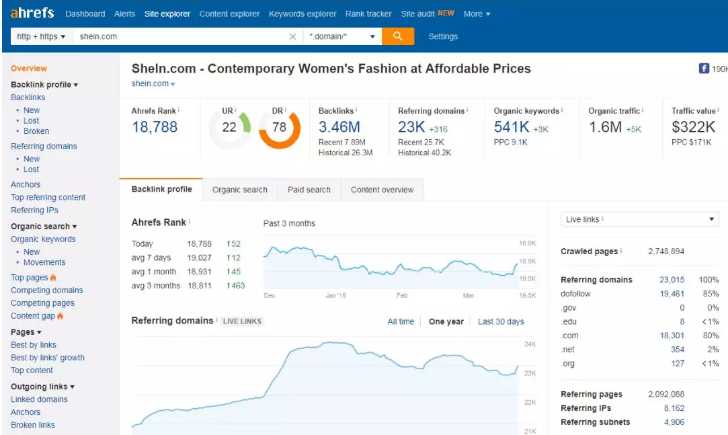Open the *.domain/* mode dropdown

342,36
